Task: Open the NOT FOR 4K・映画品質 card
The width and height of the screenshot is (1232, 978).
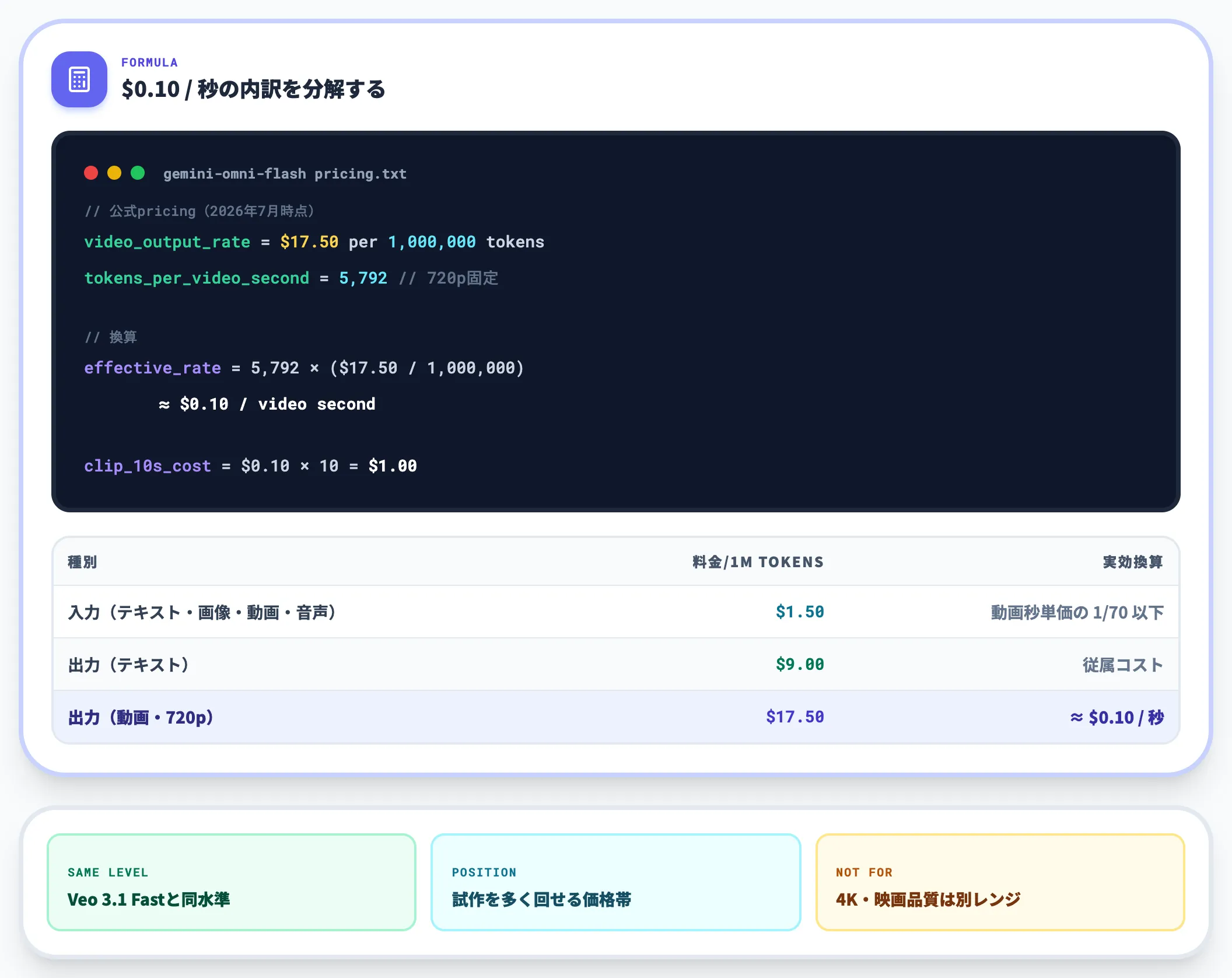Action: [x=1000, y=882]
